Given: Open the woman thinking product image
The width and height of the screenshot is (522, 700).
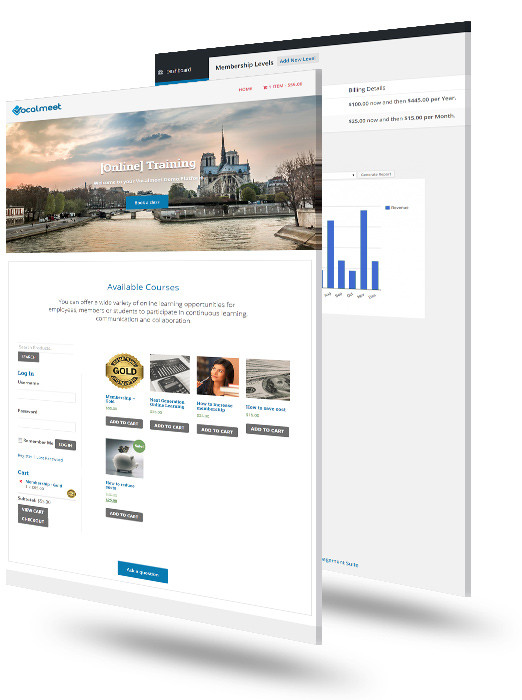Looking at the screenshot, I should (217, 377).
